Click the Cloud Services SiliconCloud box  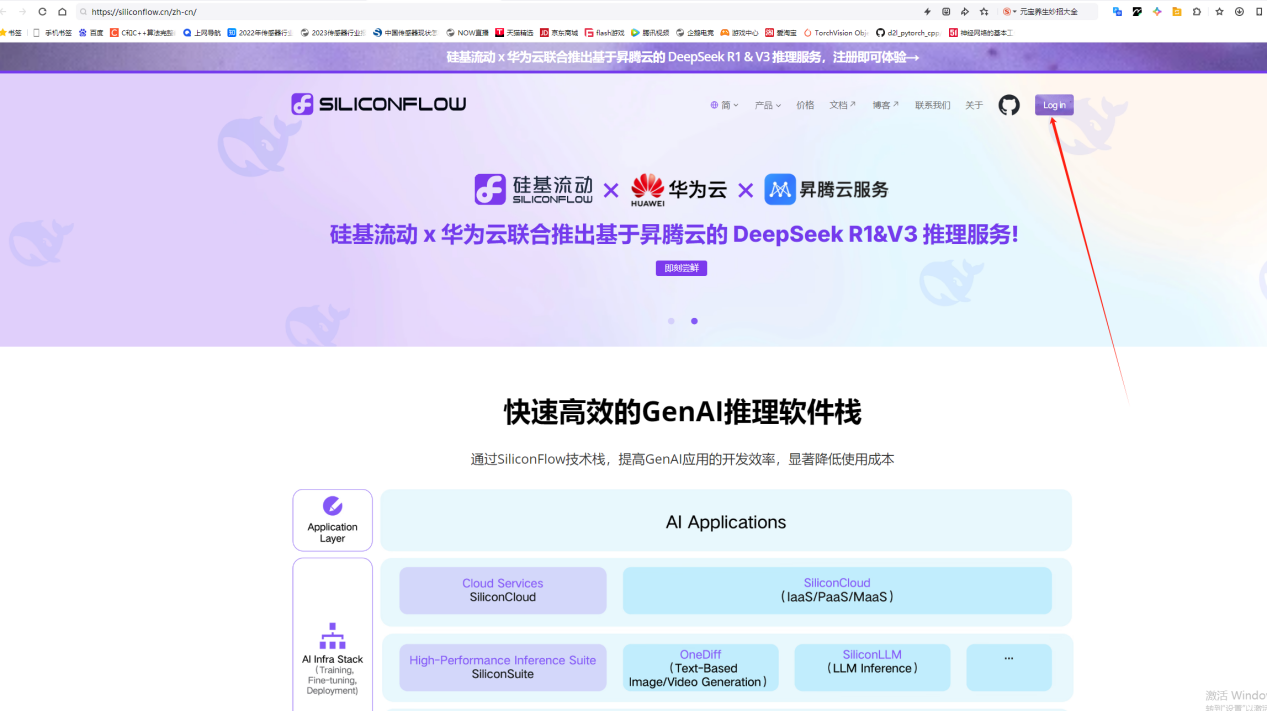(503, 590)
